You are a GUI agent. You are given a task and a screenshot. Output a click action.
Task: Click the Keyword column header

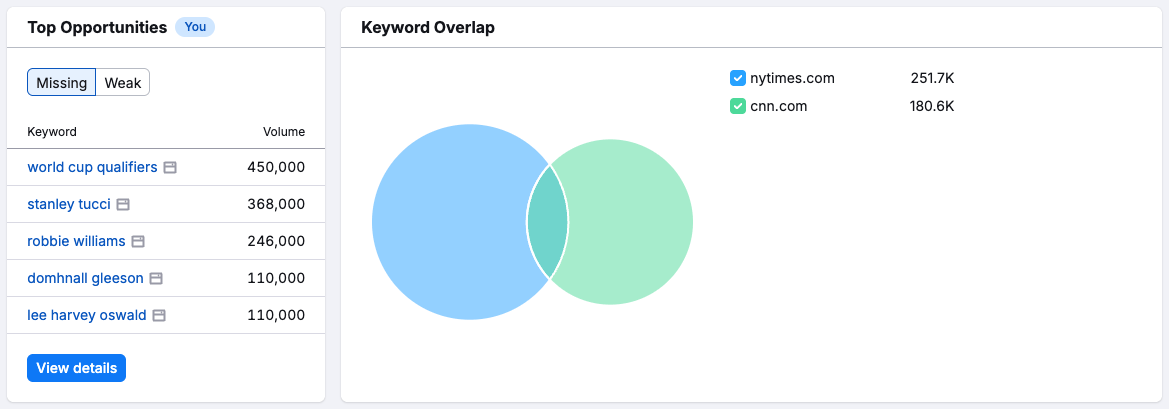pos(52,132)
